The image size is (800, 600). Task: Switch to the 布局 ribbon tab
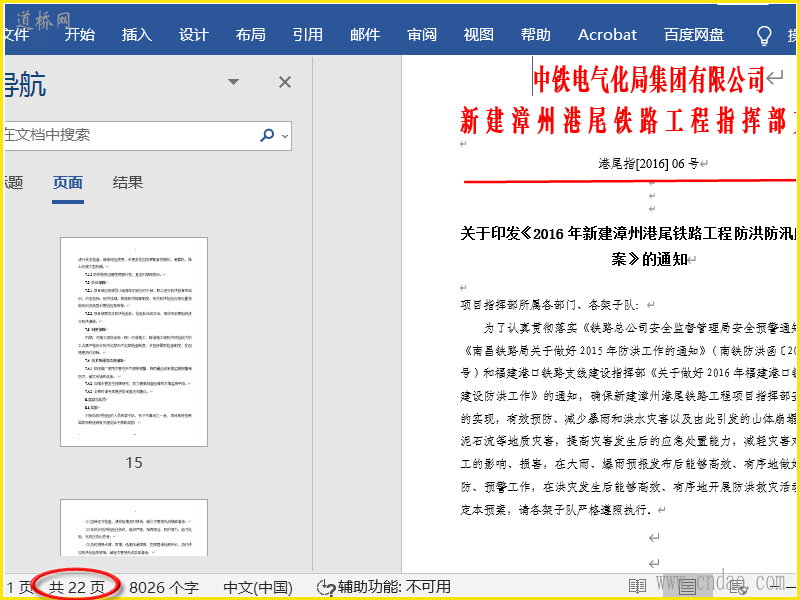(x=251, y=35)
